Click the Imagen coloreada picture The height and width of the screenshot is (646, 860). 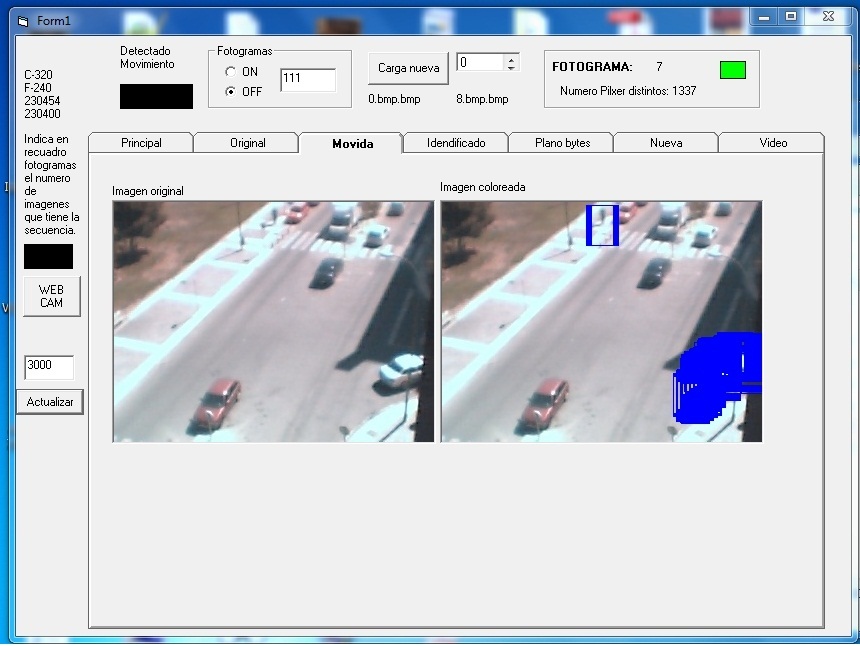[601, 321]
